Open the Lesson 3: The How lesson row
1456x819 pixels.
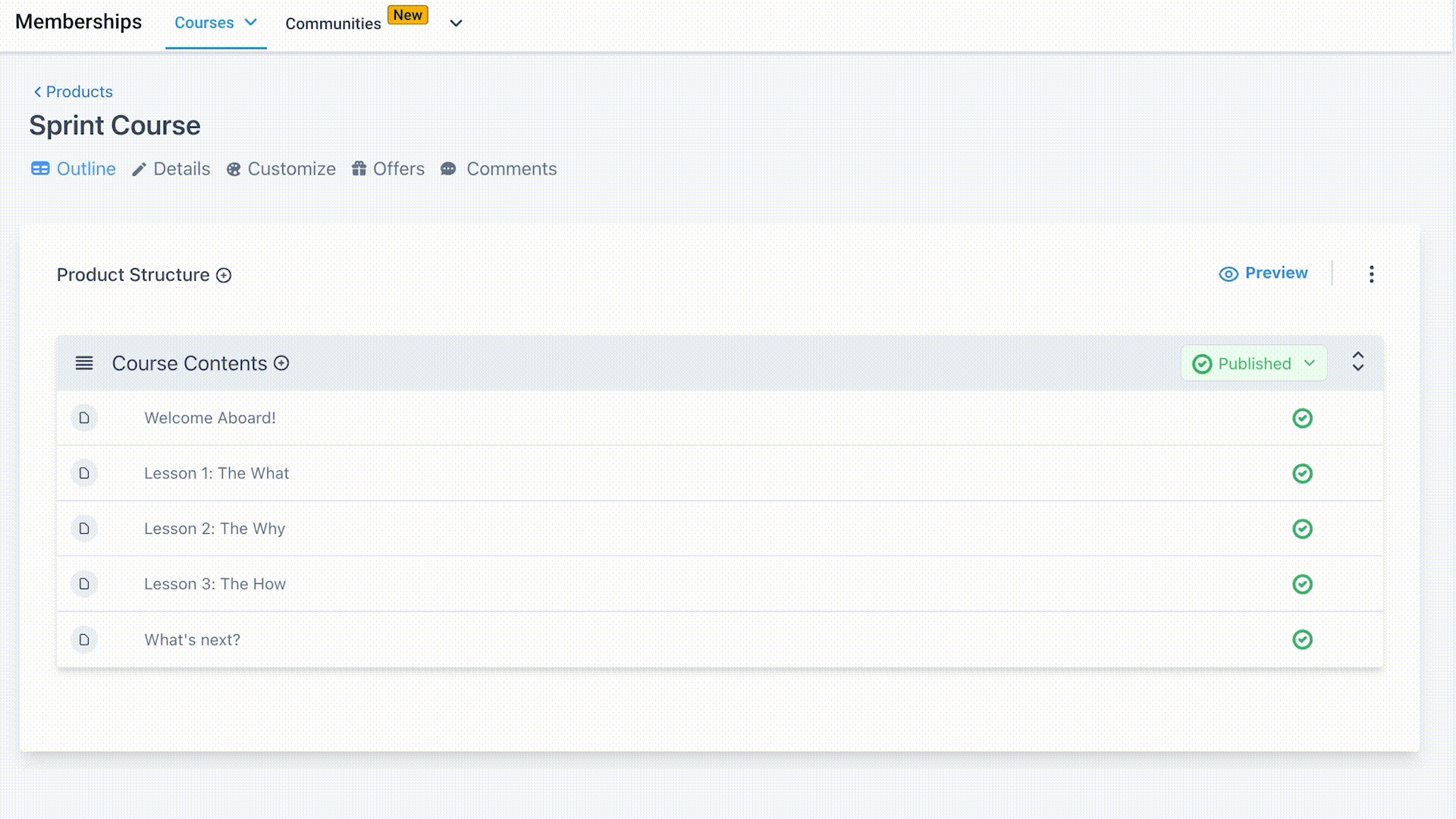pyautogui.click(x=215, y=584)
